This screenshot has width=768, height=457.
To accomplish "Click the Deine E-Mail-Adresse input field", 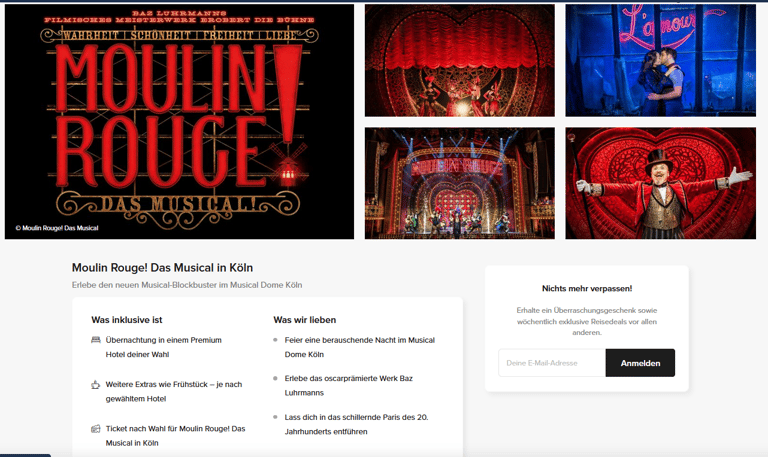I will pos(552,363).
